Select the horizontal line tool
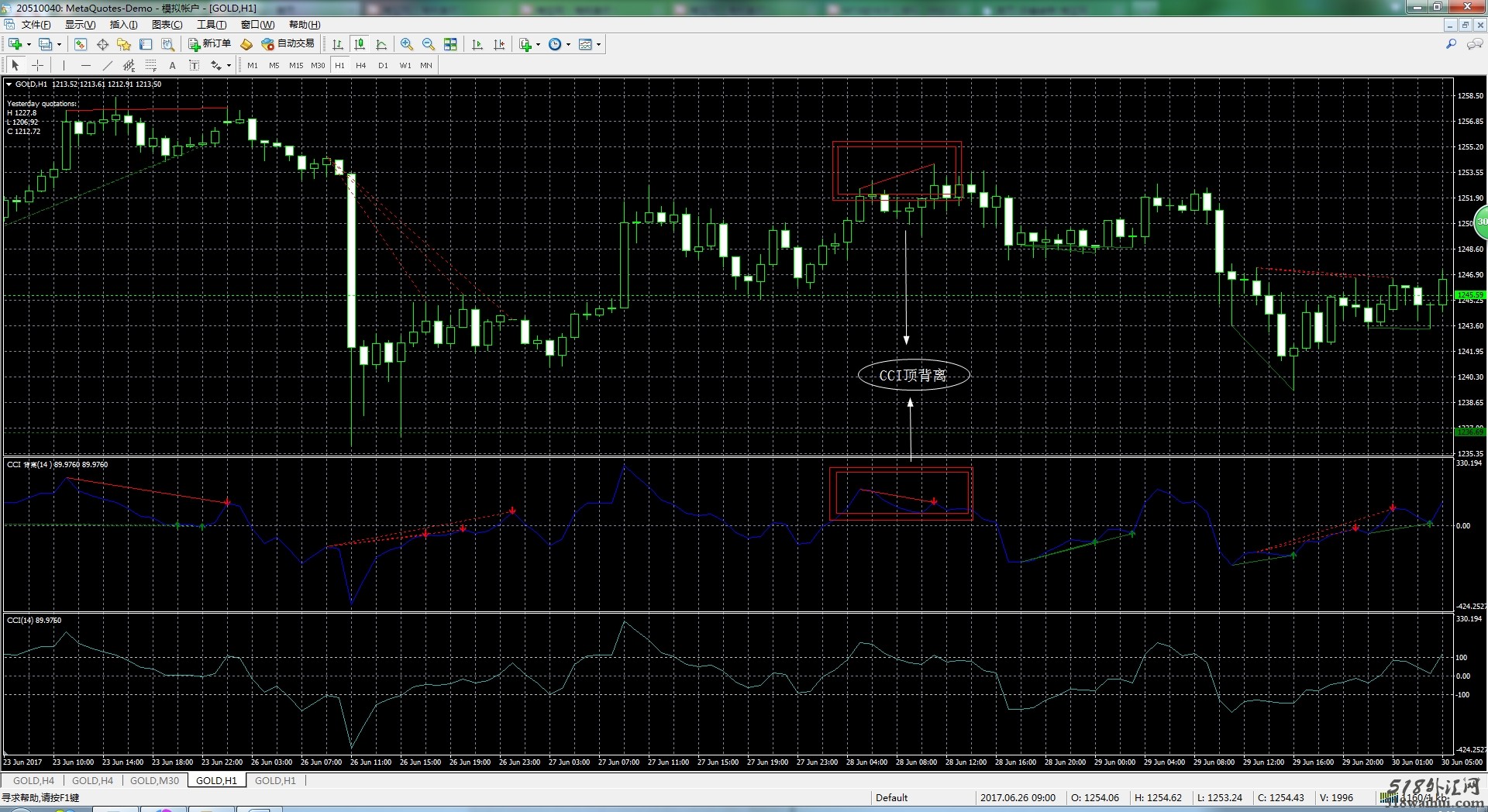 tap(85, 66)
